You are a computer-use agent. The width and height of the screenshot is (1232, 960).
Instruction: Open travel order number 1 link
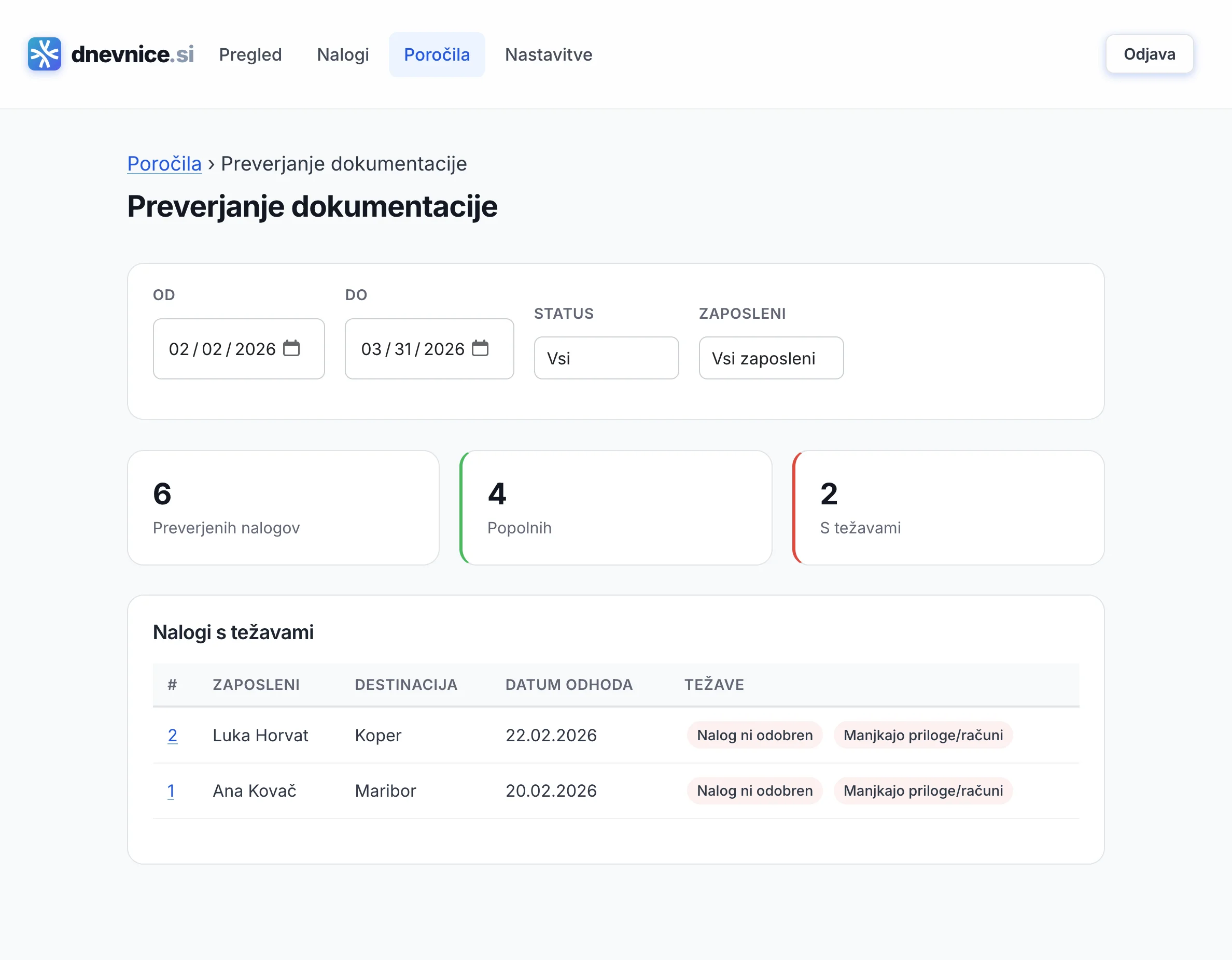(x=171, y=791)
